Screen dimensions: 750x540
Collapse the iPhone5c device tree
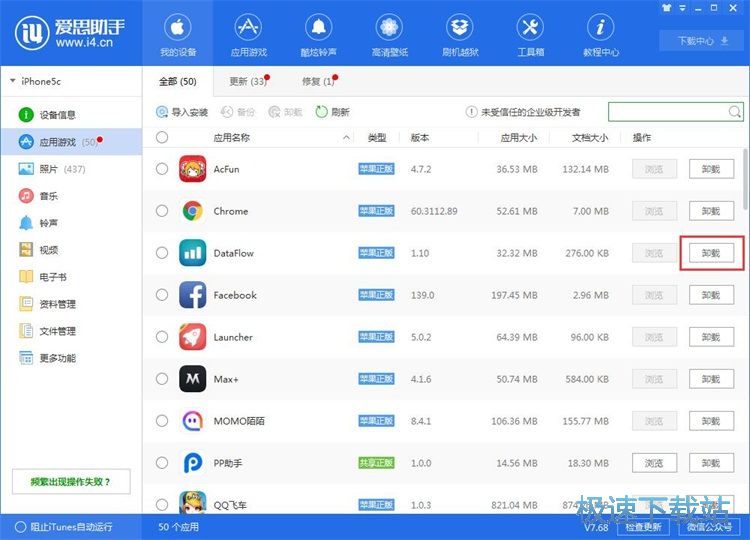point(12,81)
